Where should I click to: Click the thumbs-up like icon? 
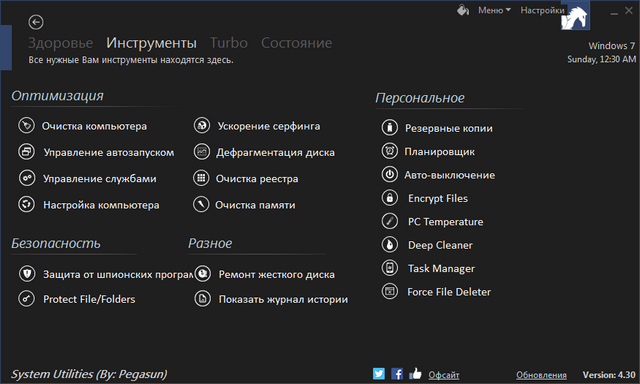click(415, 373)
